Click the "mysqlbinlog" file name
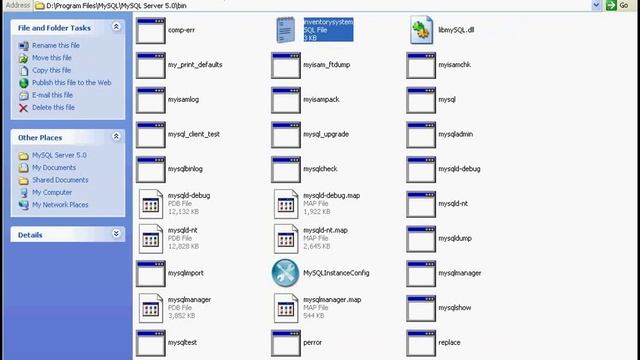Screen dimensions: 640x360 185,169
